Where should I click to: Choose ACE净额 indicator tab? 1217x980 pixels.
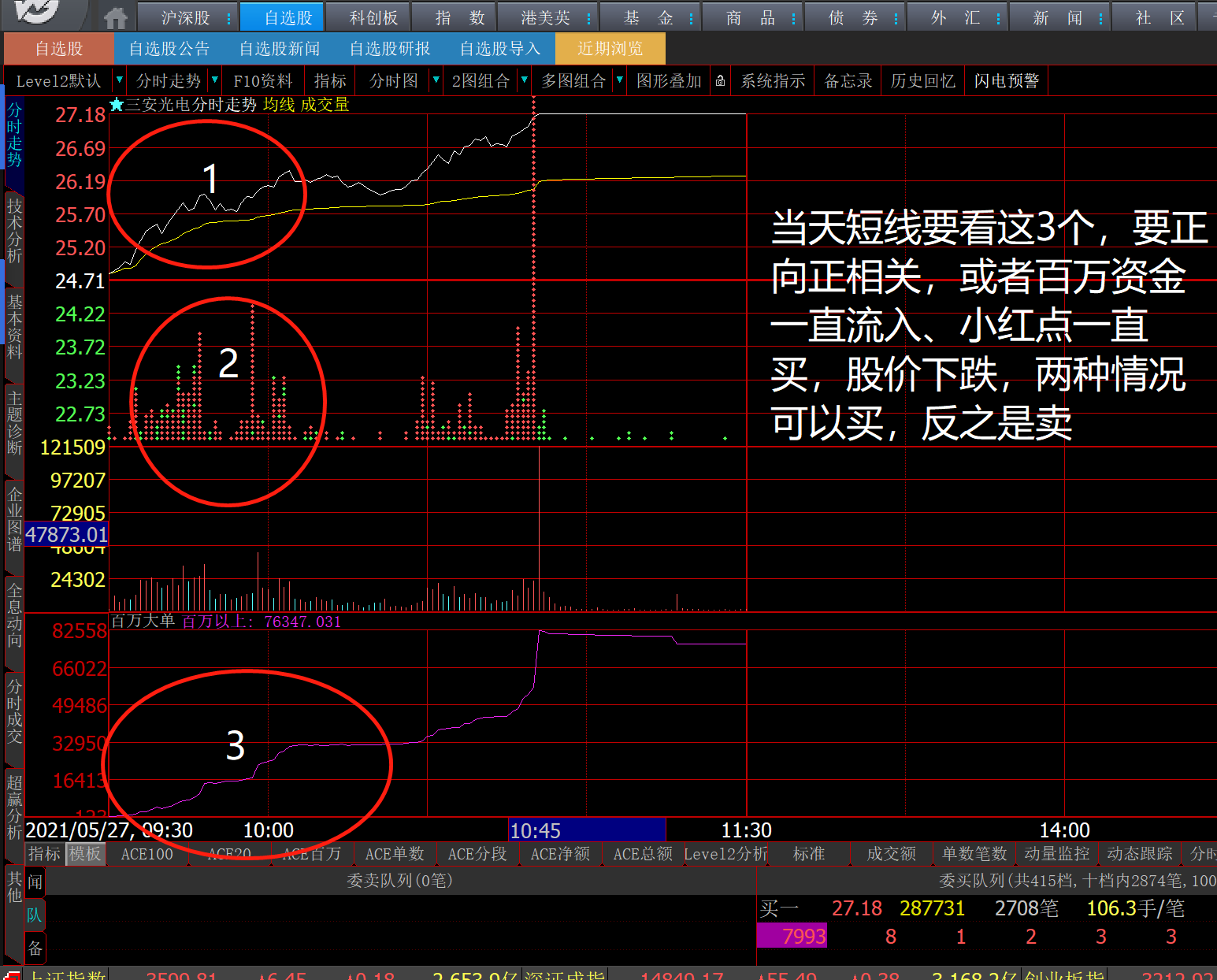(560, 854)
